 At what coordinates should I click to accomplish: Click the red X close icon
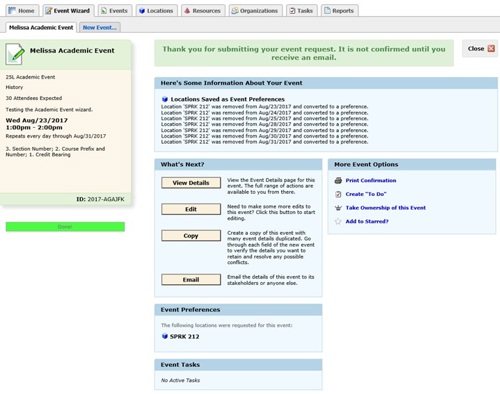(x=491, y=49)
